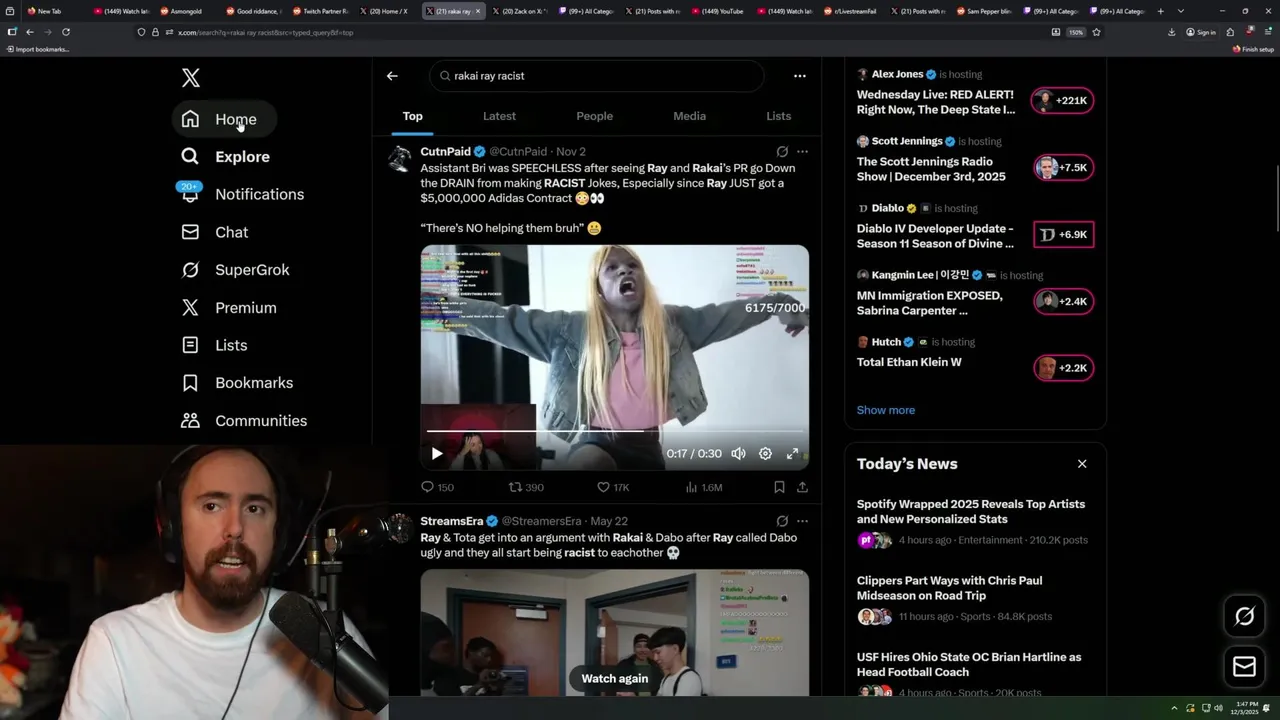Join Kangmin Lee space with +2.4K
The width and height of the screenshot is (1280, 720).
pyautogui.click(x=1063, y=301)
